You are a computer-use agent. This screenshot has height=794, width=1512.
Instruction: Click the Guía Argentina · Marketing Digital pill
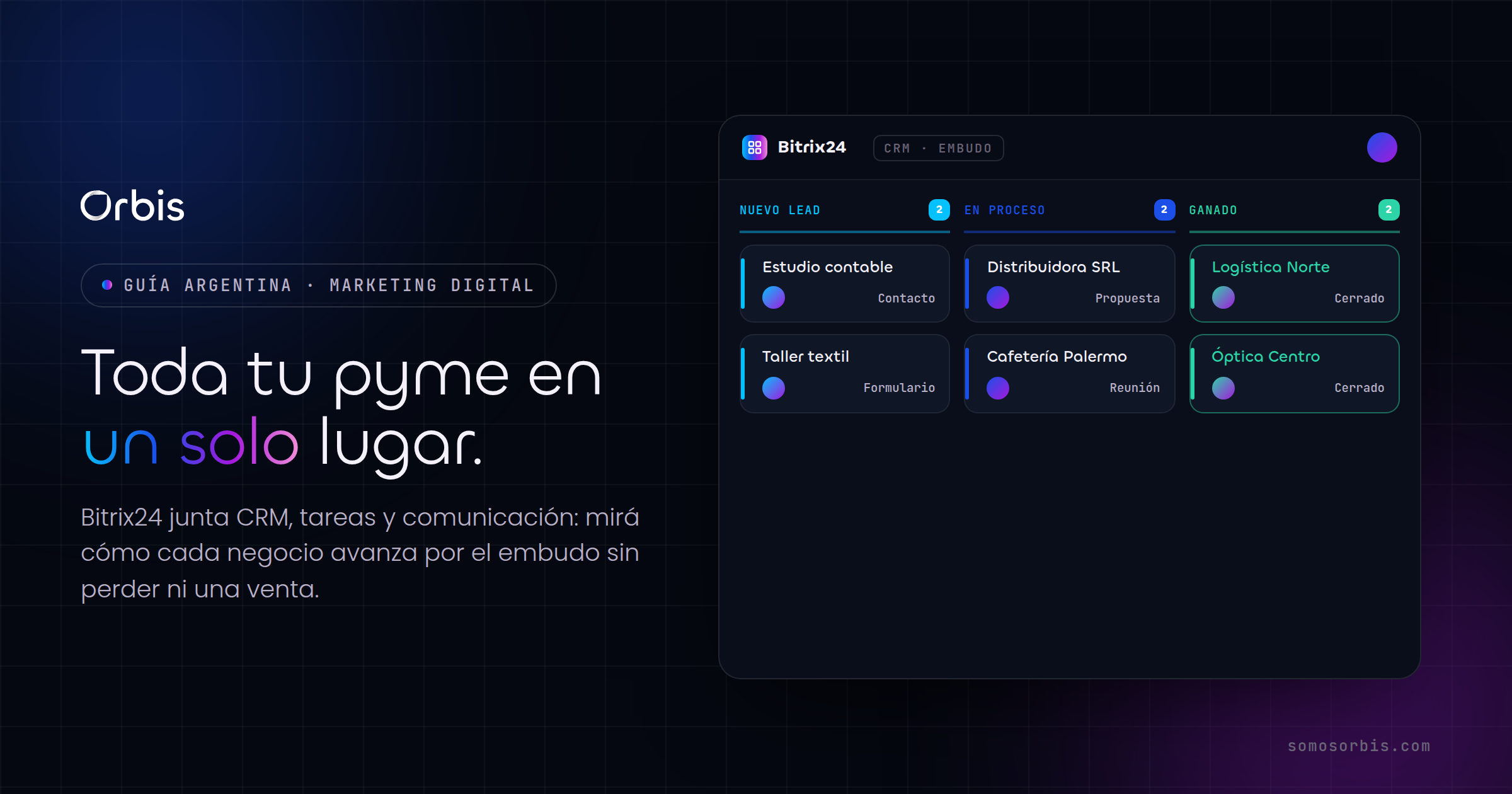point(318,285)
